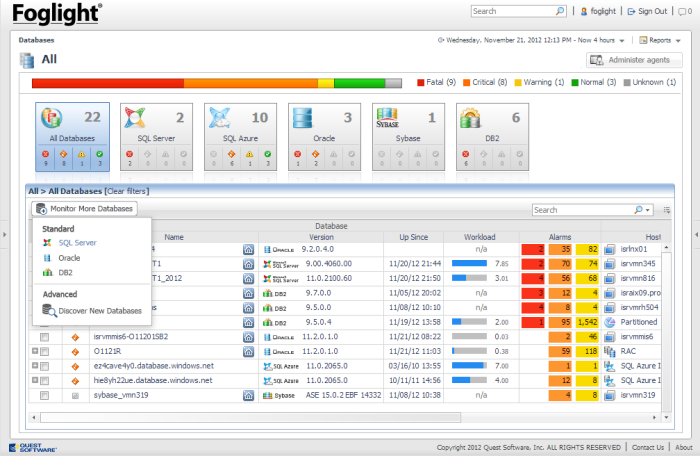Check the box for O1121R row

click(x=45, y=352)
